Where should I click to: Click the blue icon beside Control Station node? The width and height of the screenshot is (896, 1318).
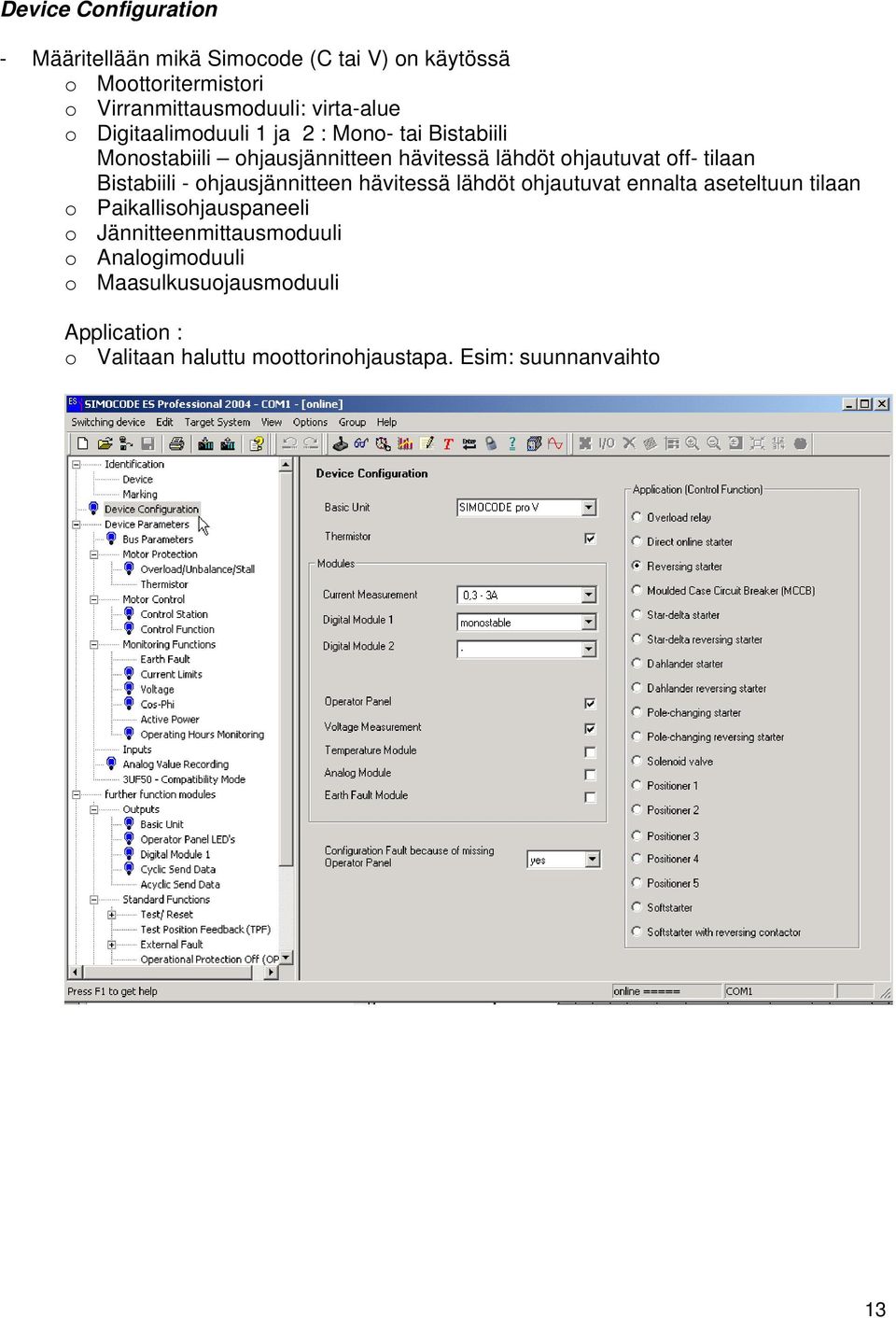pyautogui.click(x=129, y=614)
